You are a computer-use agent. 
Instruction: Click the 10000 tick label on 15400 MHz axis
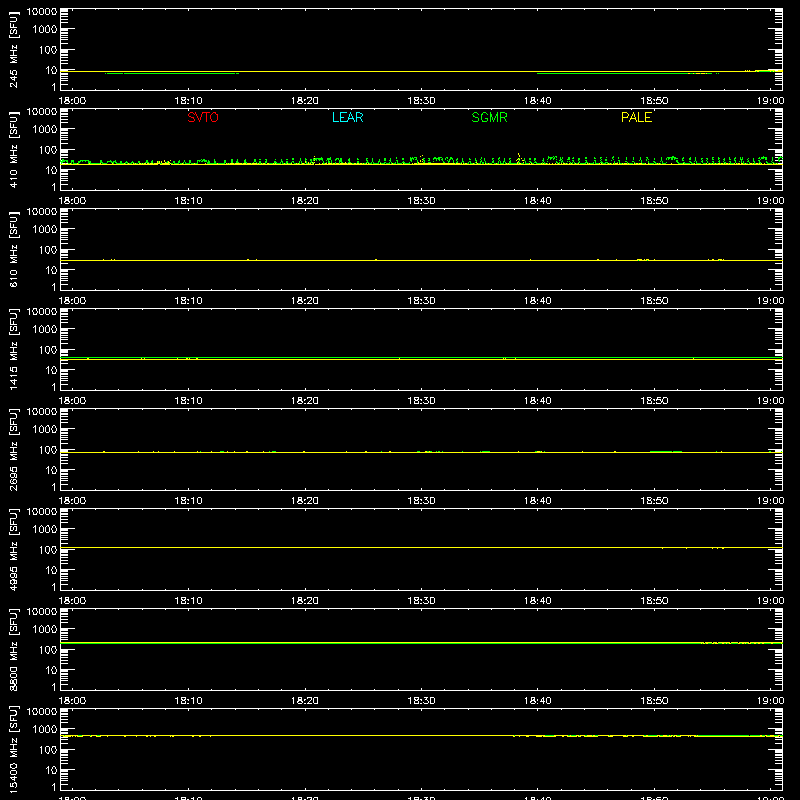tap(42, 712)
